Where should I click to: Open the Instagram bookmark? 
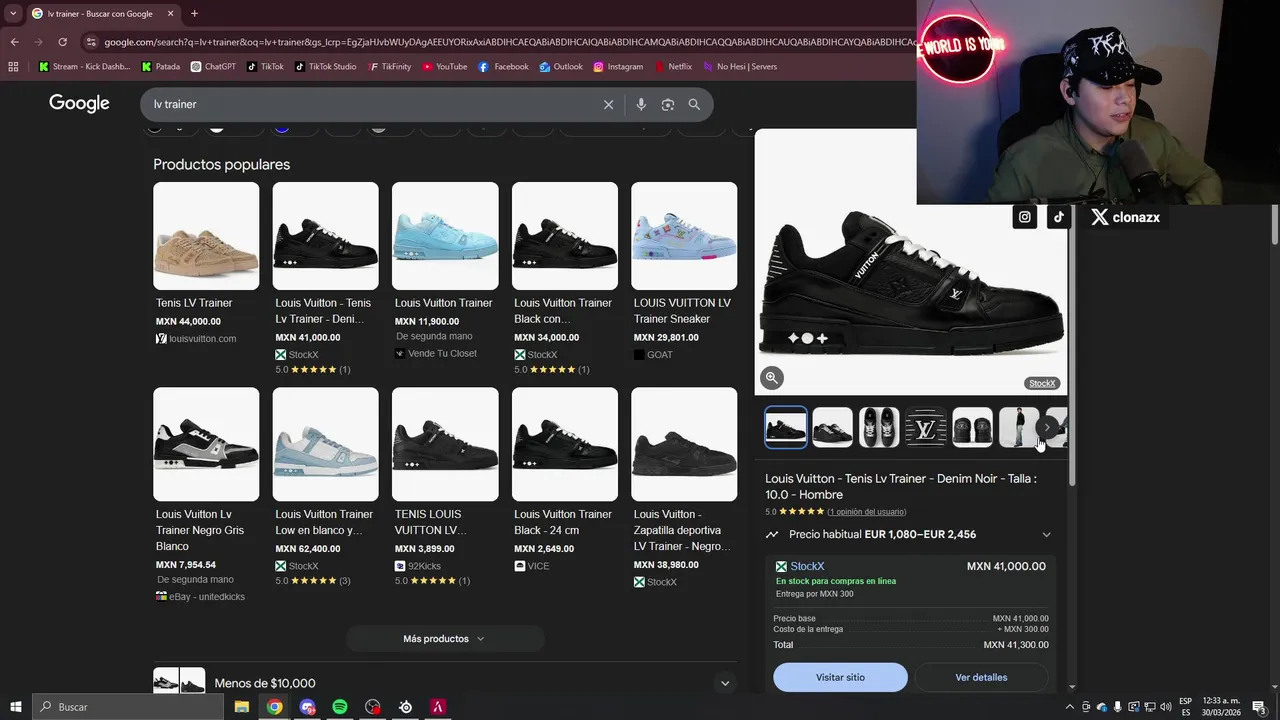618,67
